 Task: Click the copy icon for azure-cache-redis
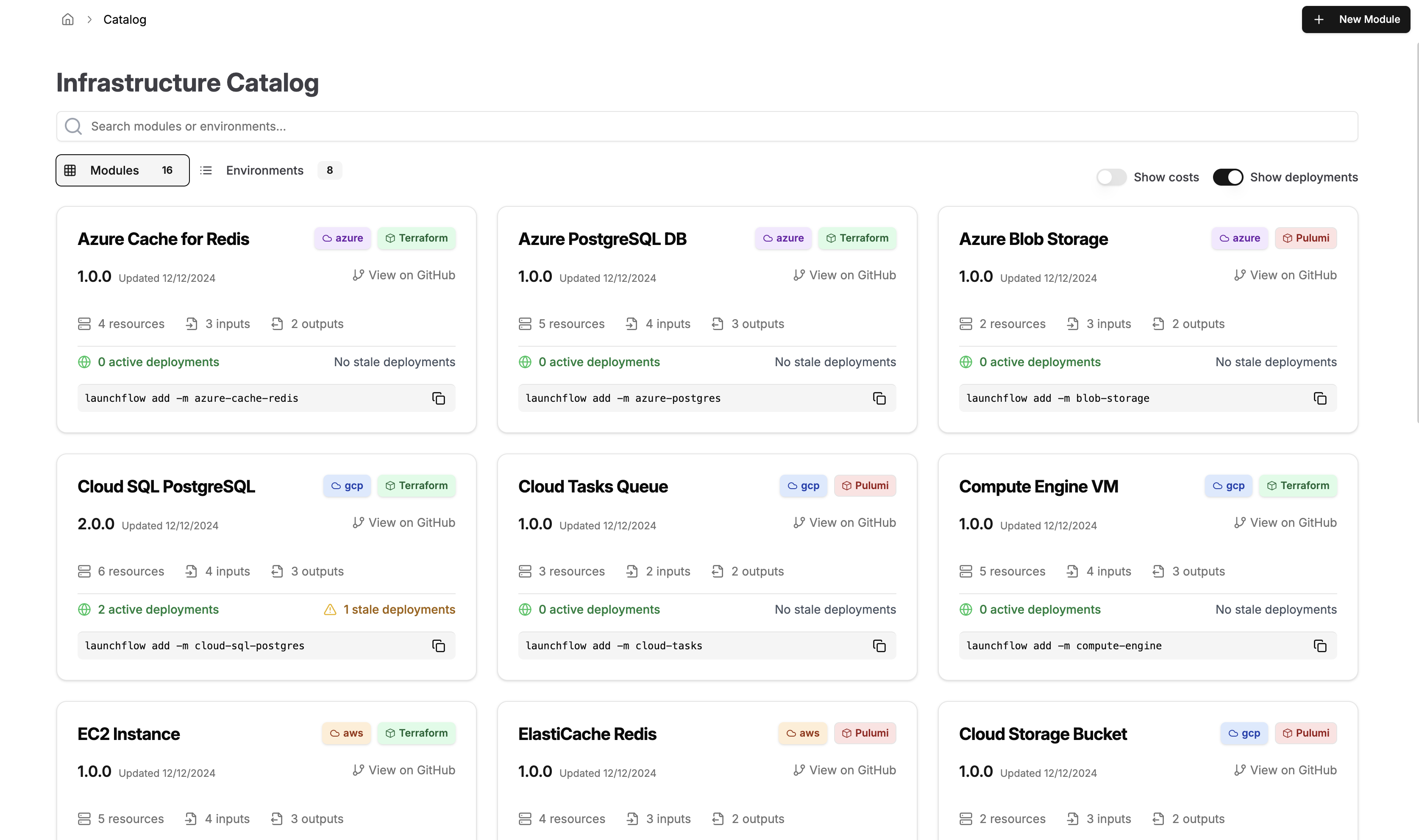pyautogui.click(x=438, y=398)
